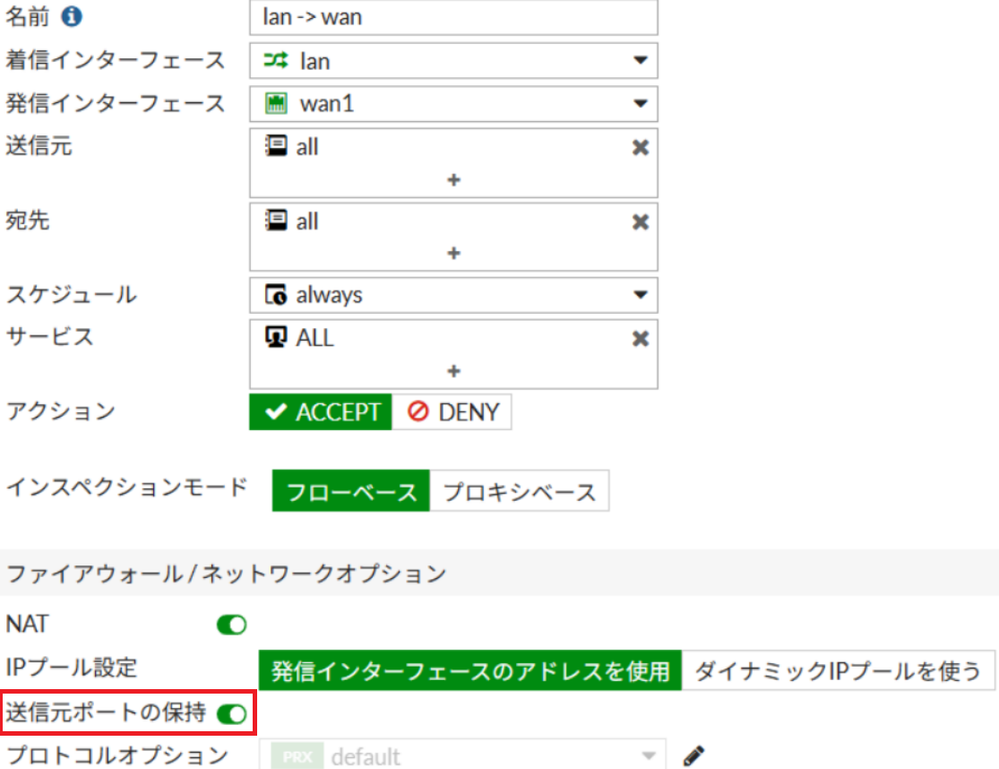Image resolution: width=999 pixels, height=769 pixels.
Task: Add a source address with the plus icon in 送信元
Action: [453, 180]
